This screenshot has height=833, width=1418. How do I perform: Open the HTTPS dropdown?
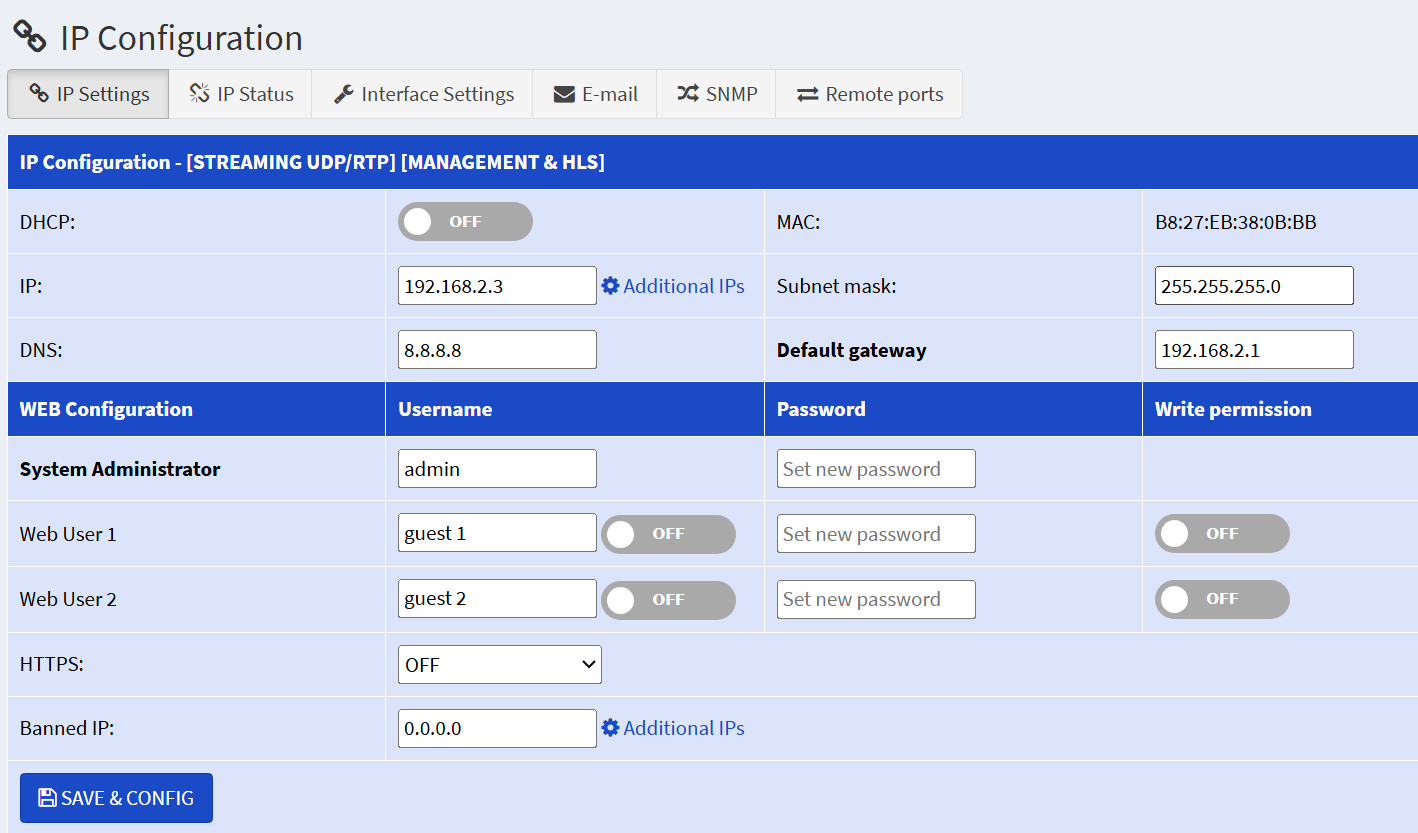click(500, 665)
